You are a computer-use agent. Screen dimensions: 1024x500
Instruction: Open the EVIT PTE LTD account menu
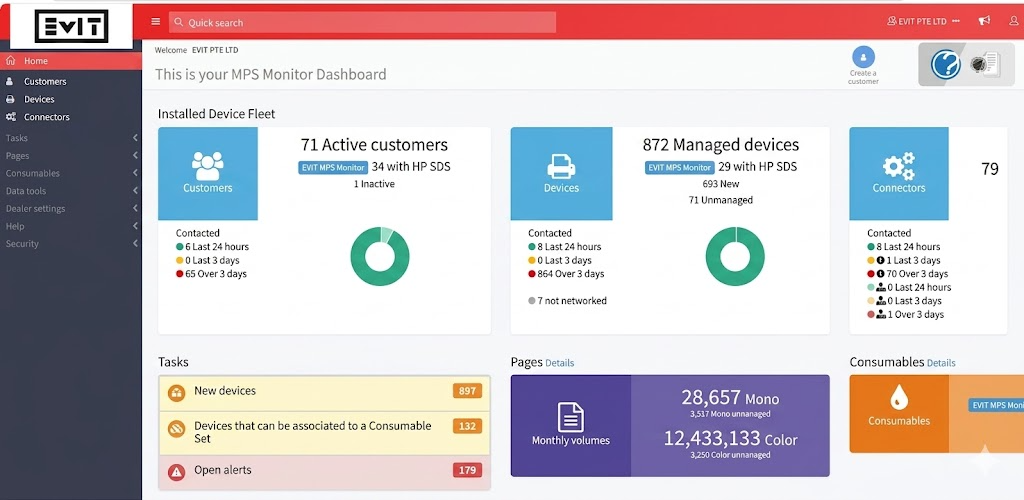coord(923,22)
